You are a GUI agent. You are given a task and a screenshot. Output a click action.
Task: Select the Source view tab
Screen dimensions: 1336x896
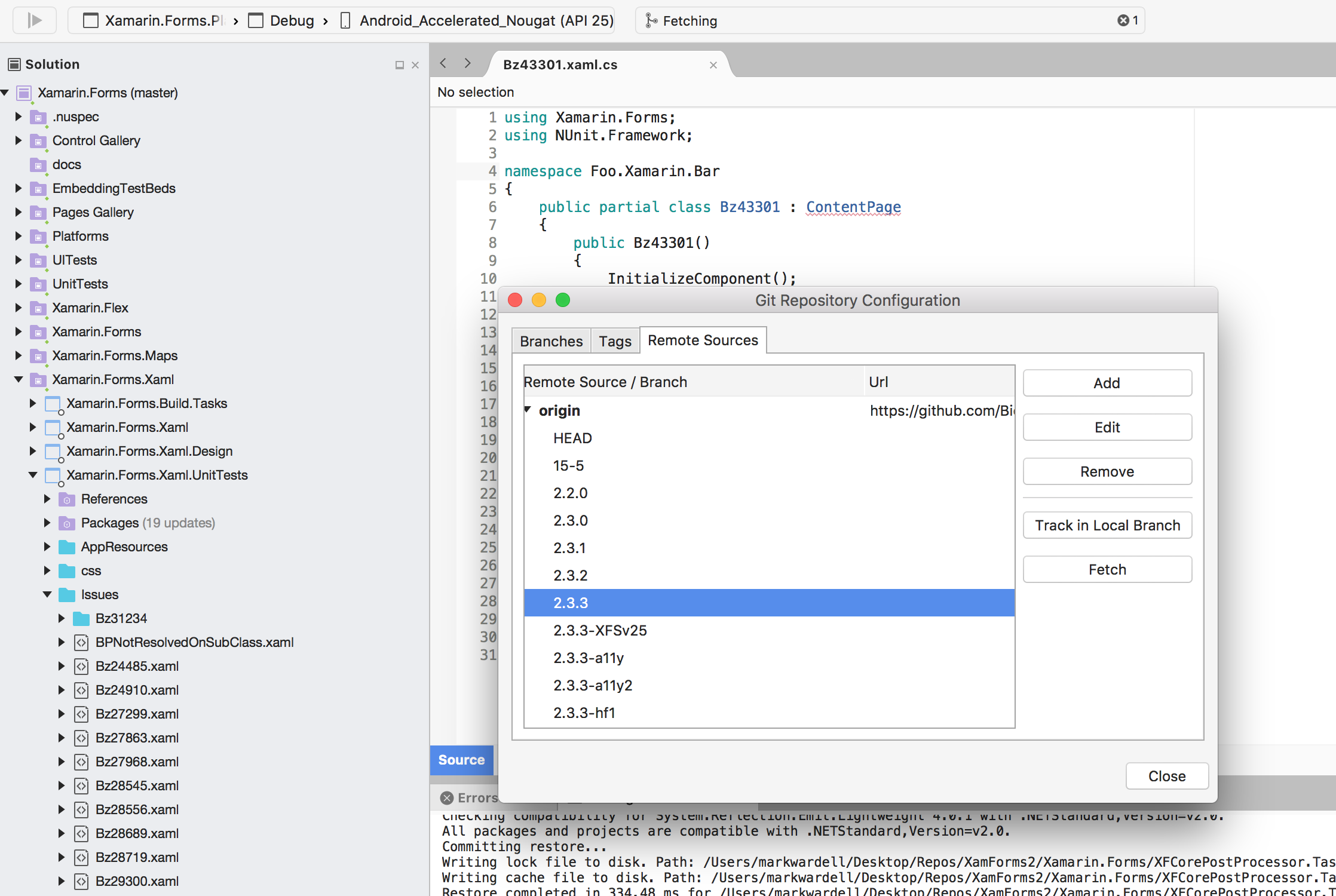(462, 760)
